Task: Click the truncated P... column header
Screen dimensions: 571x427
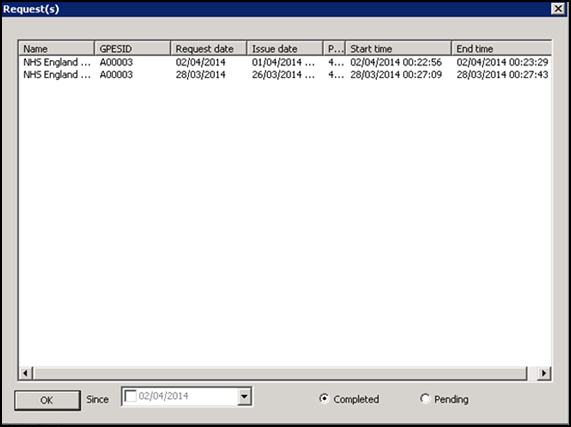Action: click(x=334, y=48)
